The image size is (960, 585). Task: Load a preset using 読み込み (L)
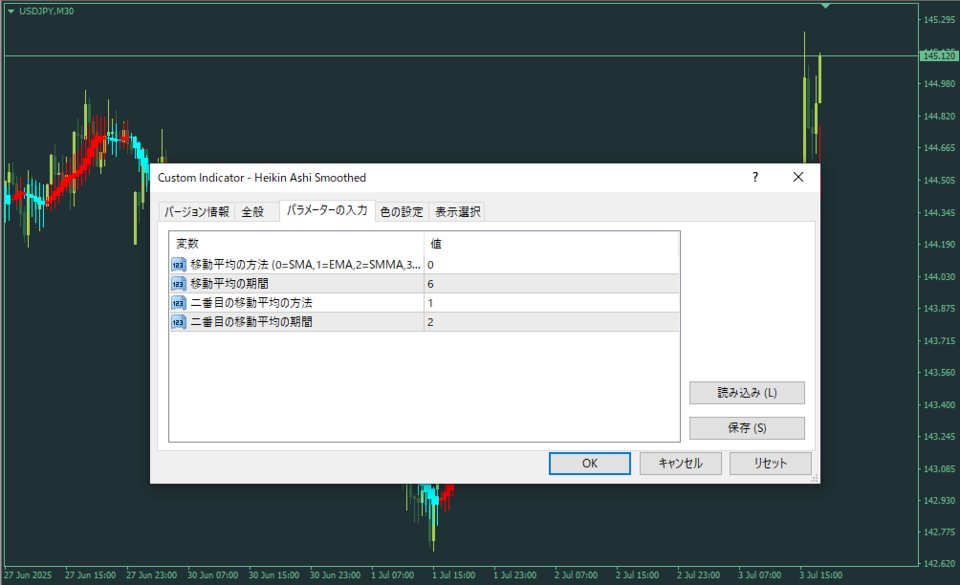746,392
